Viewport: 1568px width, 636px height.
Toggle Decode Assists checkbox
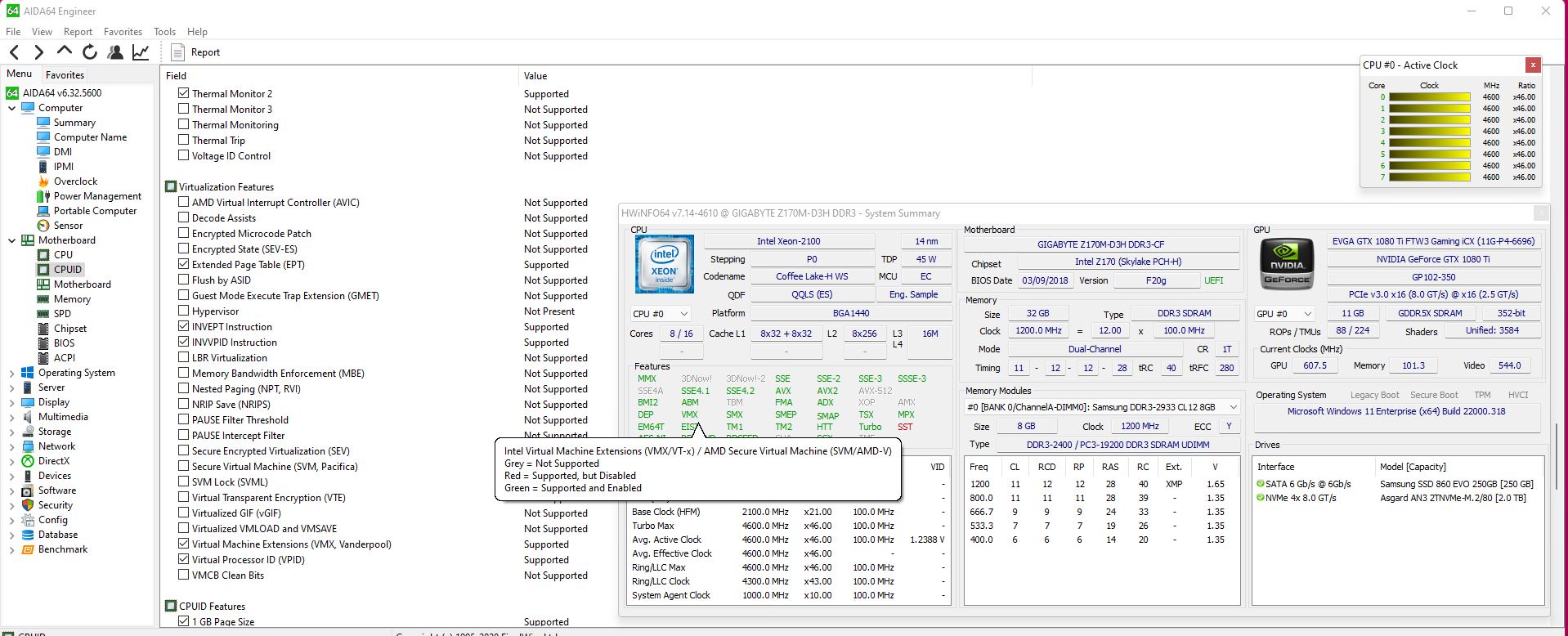(184, 217)
